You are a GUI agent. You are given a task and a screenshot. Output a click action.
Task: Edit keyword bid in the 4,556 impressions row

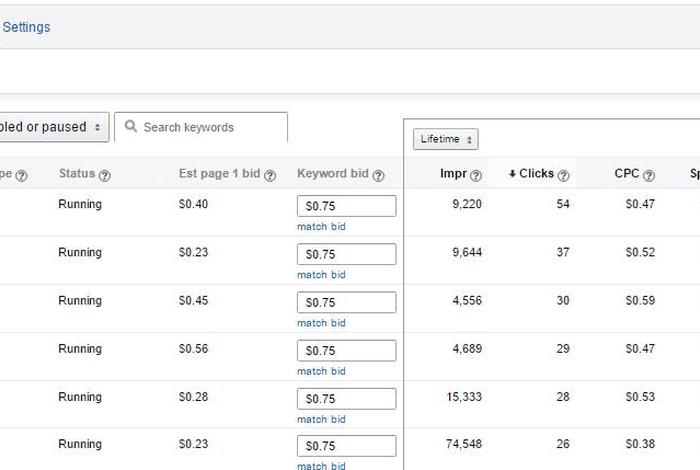point(346,302)
